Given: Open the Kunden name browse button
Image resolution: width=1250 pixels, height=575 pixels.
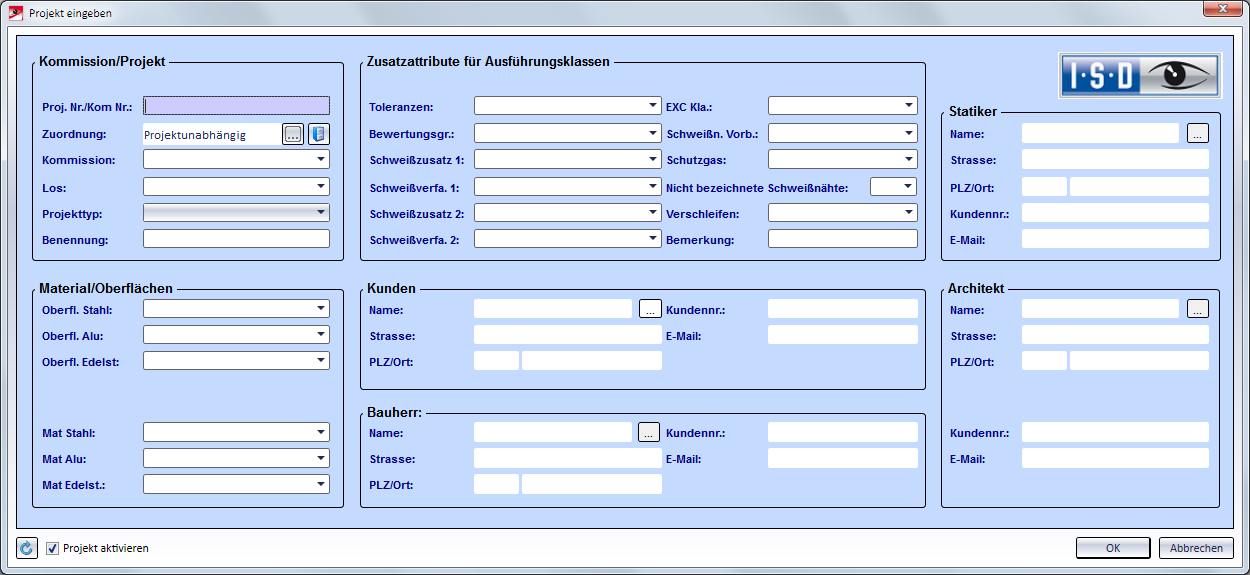Looking at the screenshot, I should pyautogui.click(x=650, y=310).
